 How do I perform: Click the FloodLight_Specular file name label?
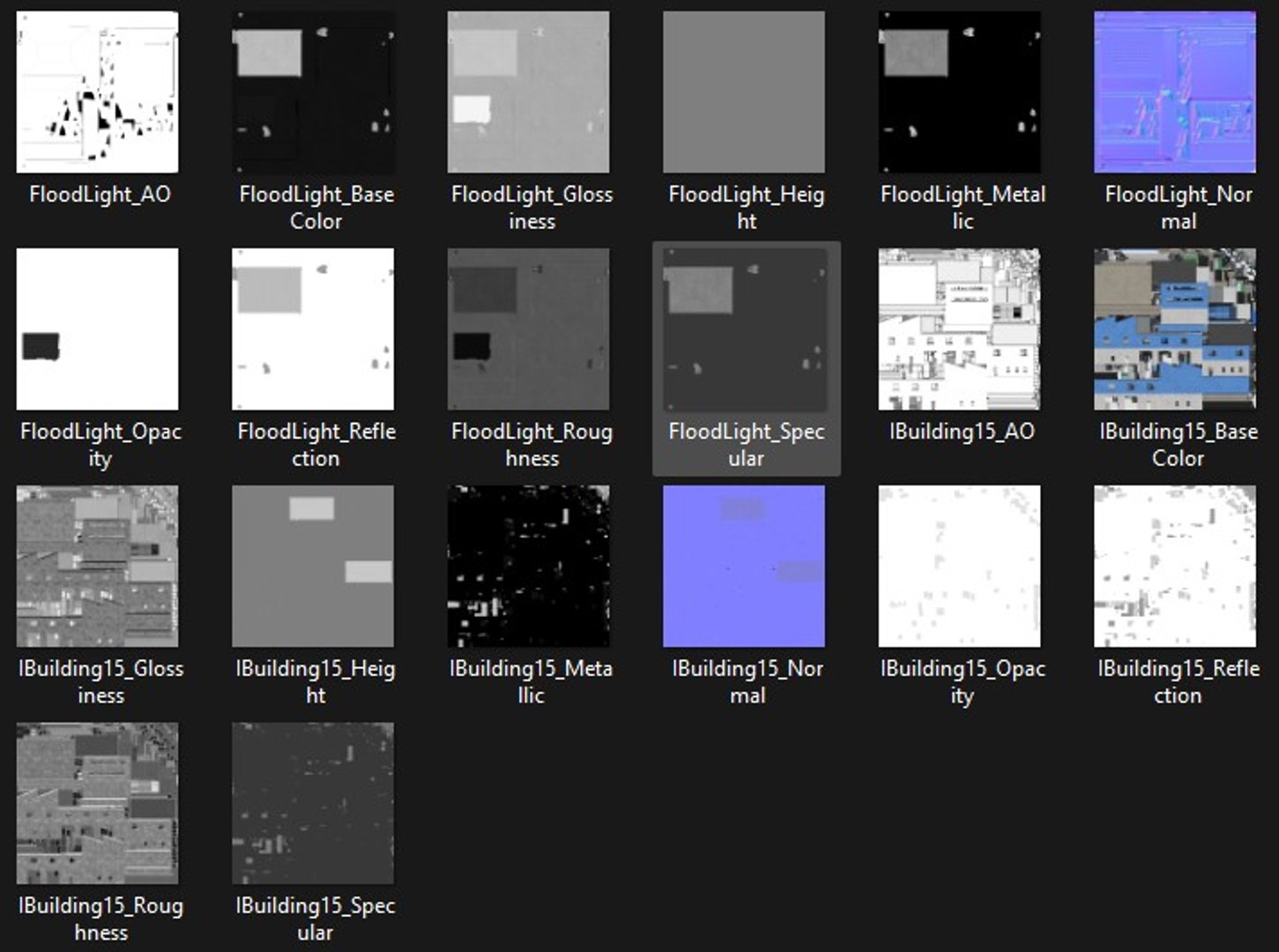tap(746, 444)
